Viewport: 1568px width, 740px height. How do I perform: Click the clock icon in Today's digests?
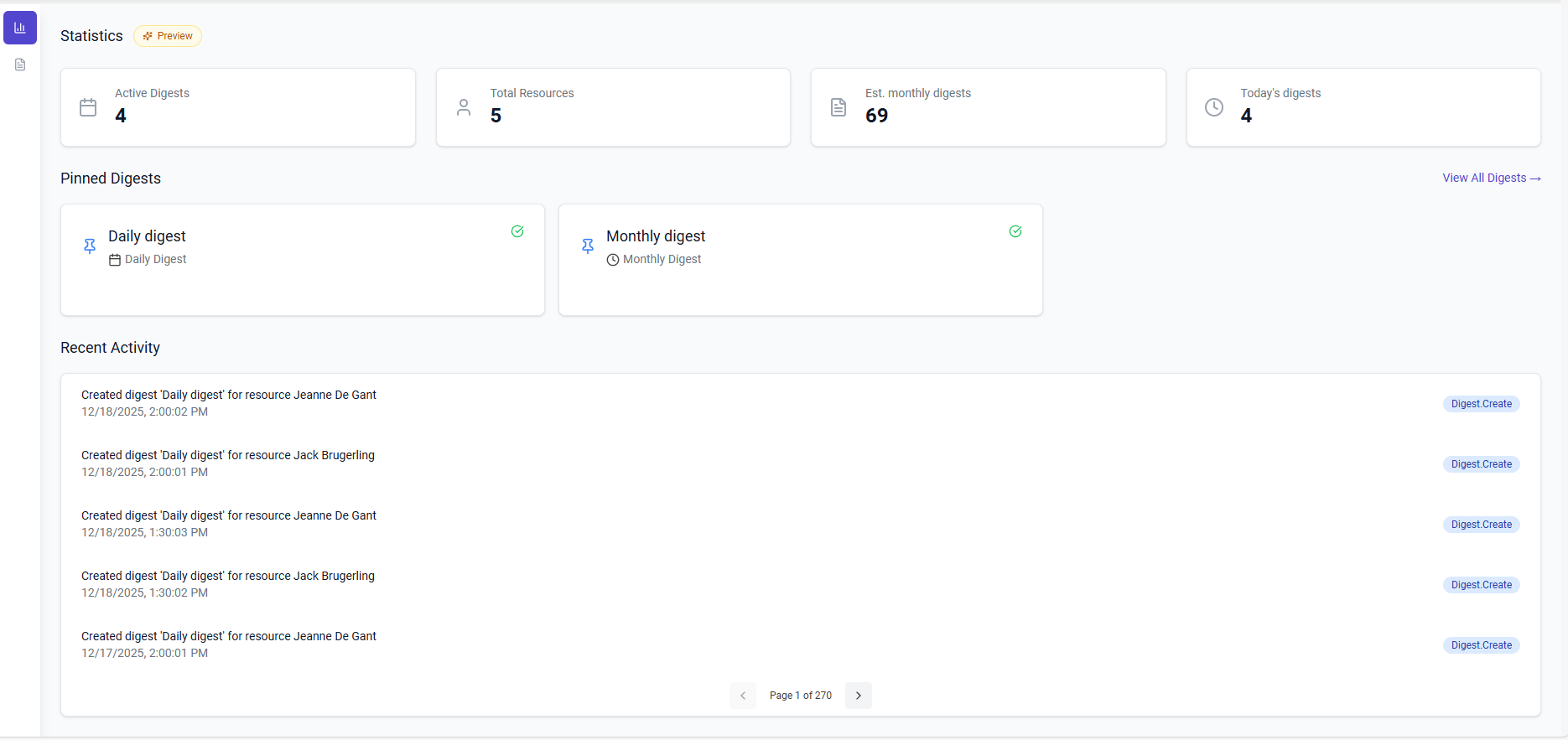tap(1213, 107)
